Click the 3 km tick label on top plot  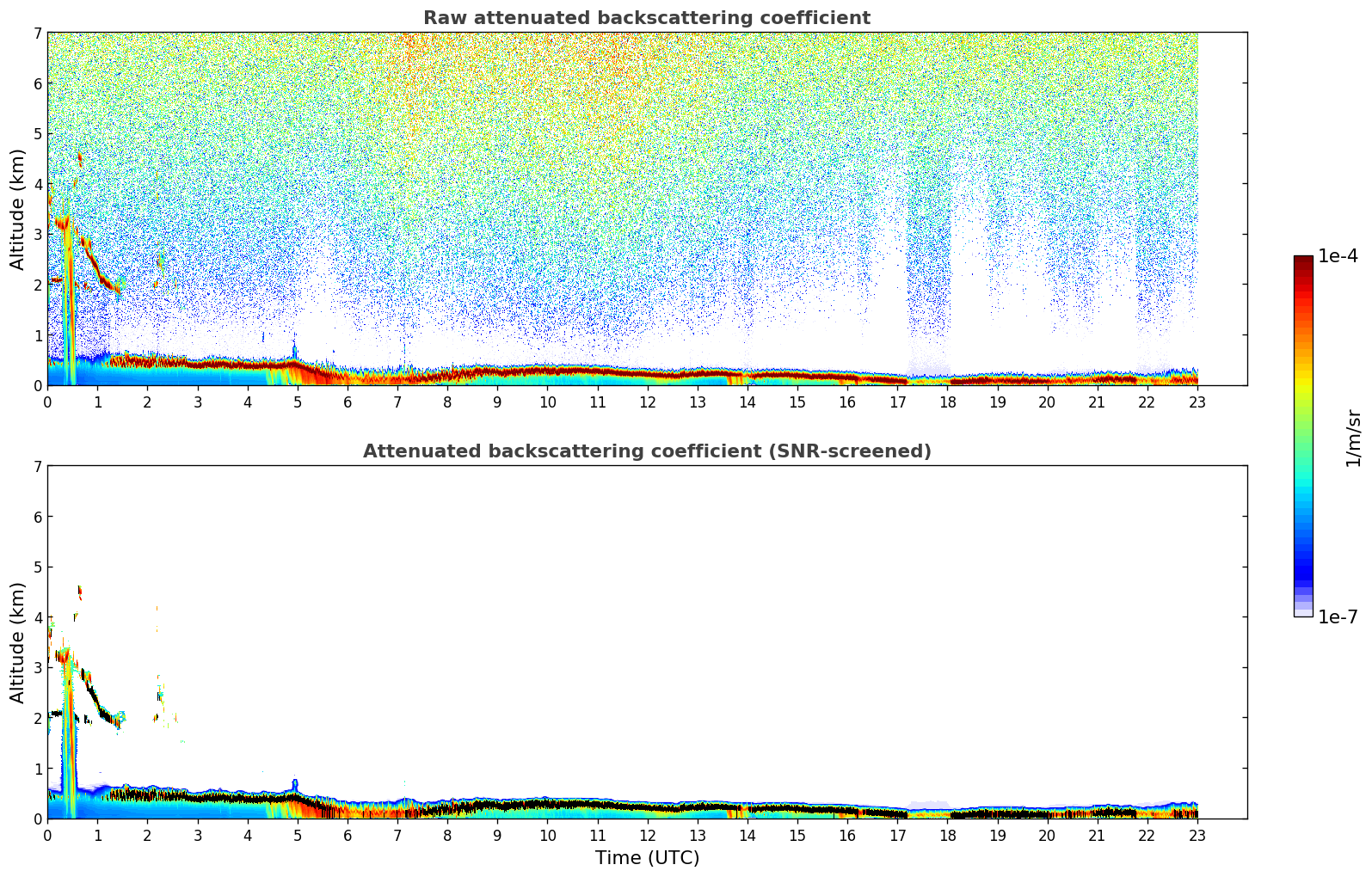pyautogui.click(x=37, y=235)
